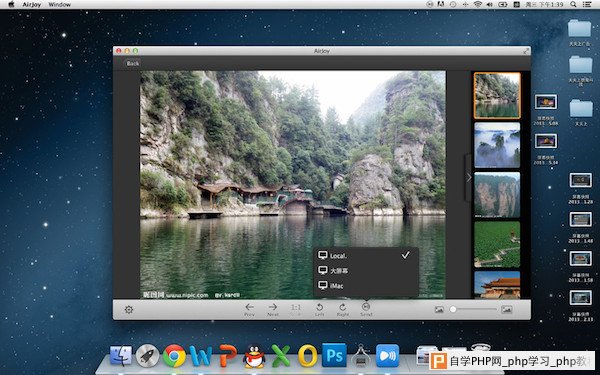Select the highlighted lake cliff thumbnail
The width and height of the screenshot is (600, 375).
pyautogui.click(x=497, y=96)
